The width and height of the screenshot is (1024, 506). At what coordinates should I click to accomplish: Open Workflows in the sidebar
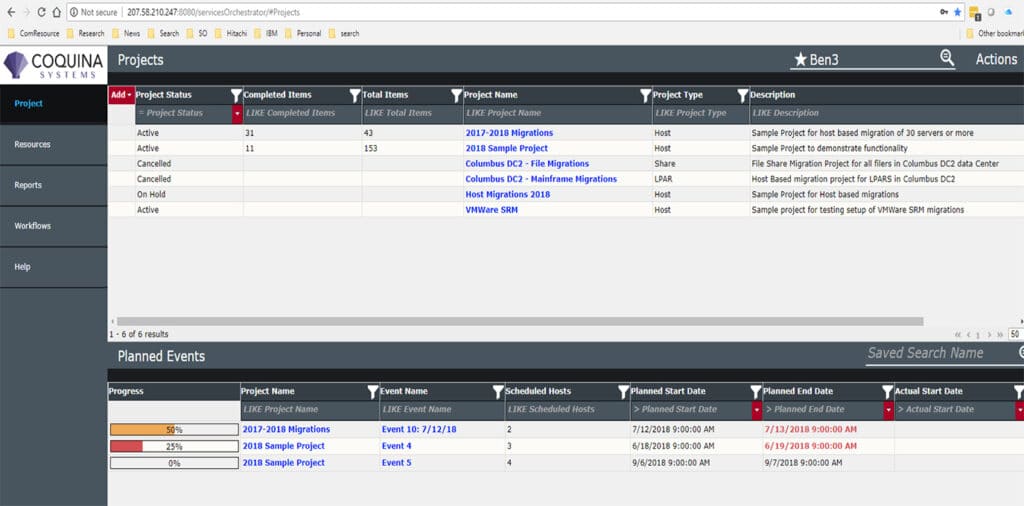pyautogui.click(x=54, y=227)
